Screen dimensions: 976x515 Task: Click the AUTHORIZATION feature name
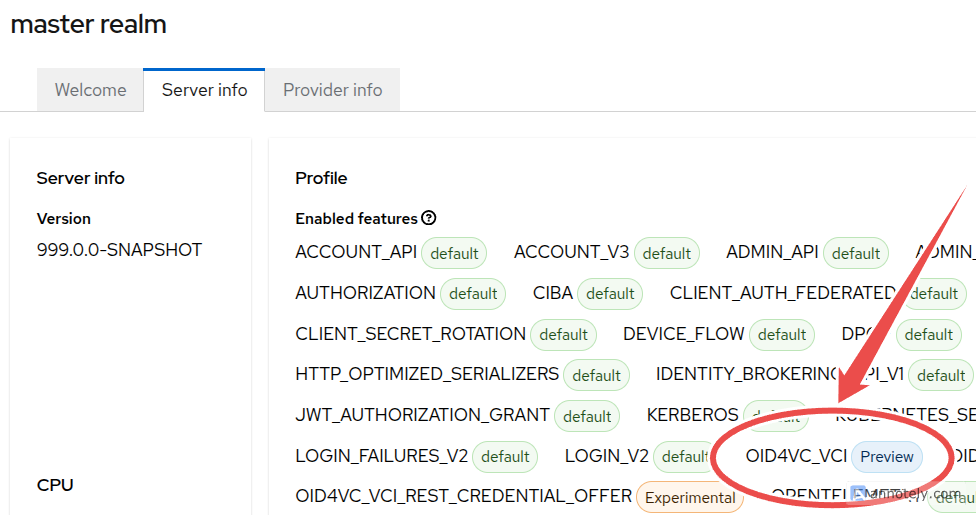point(365,293)
